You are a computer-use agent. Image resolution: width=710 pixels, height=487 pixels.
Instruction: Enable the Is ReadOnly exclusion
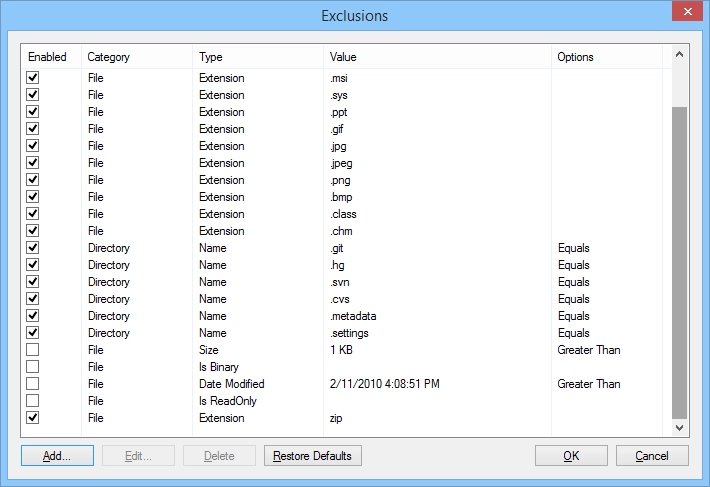tap(33, 401)
